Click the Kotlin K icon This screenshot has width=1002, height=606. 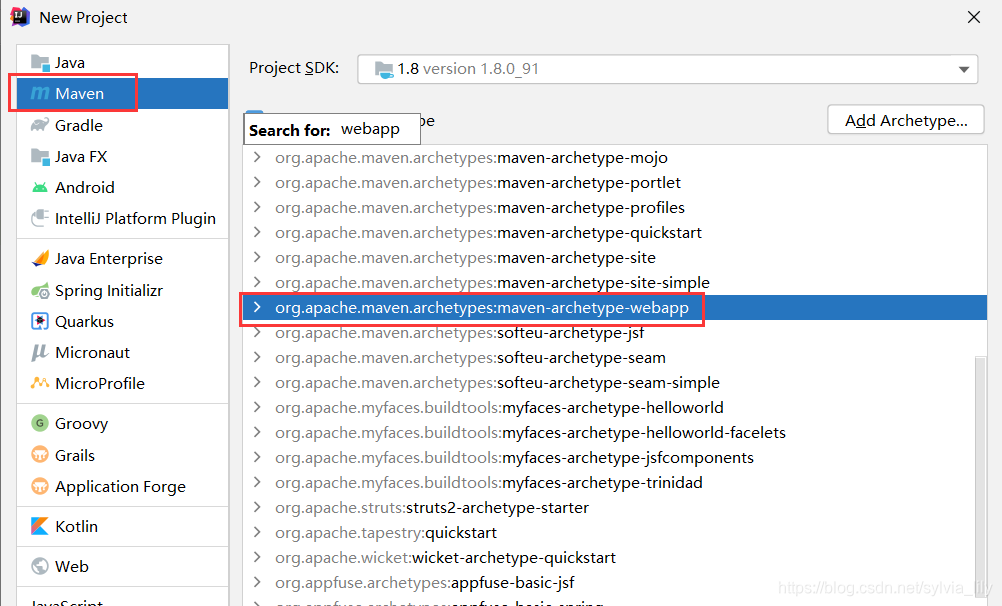click(40, 526)
